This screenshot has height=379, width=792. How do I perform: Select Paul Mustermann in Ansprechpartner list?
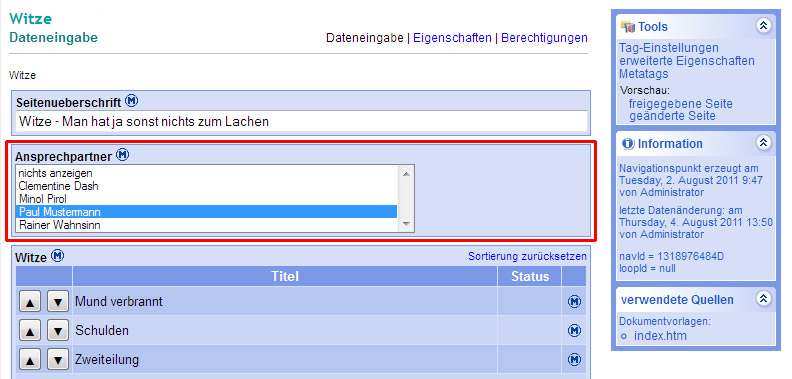[x=207, y=212]
